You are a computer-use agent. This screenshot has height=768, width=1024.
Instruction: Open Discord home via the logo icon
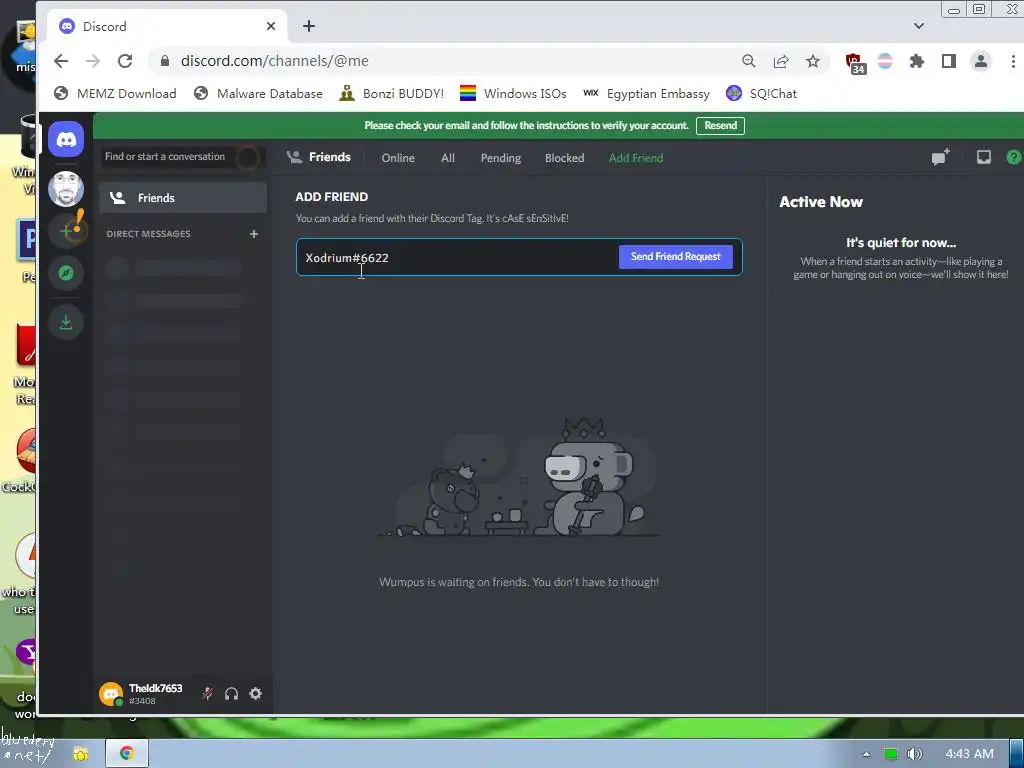coord(66,139)
